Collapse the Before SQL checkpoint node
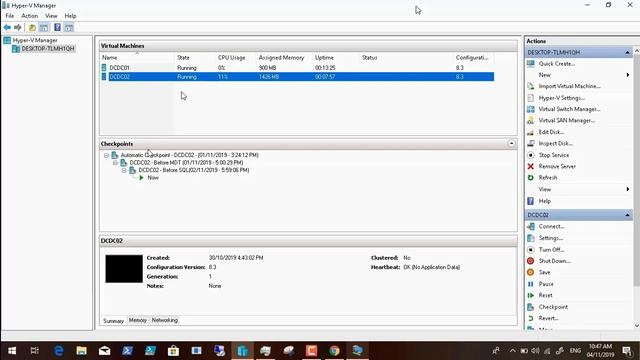640x360 pixels. 124,170
